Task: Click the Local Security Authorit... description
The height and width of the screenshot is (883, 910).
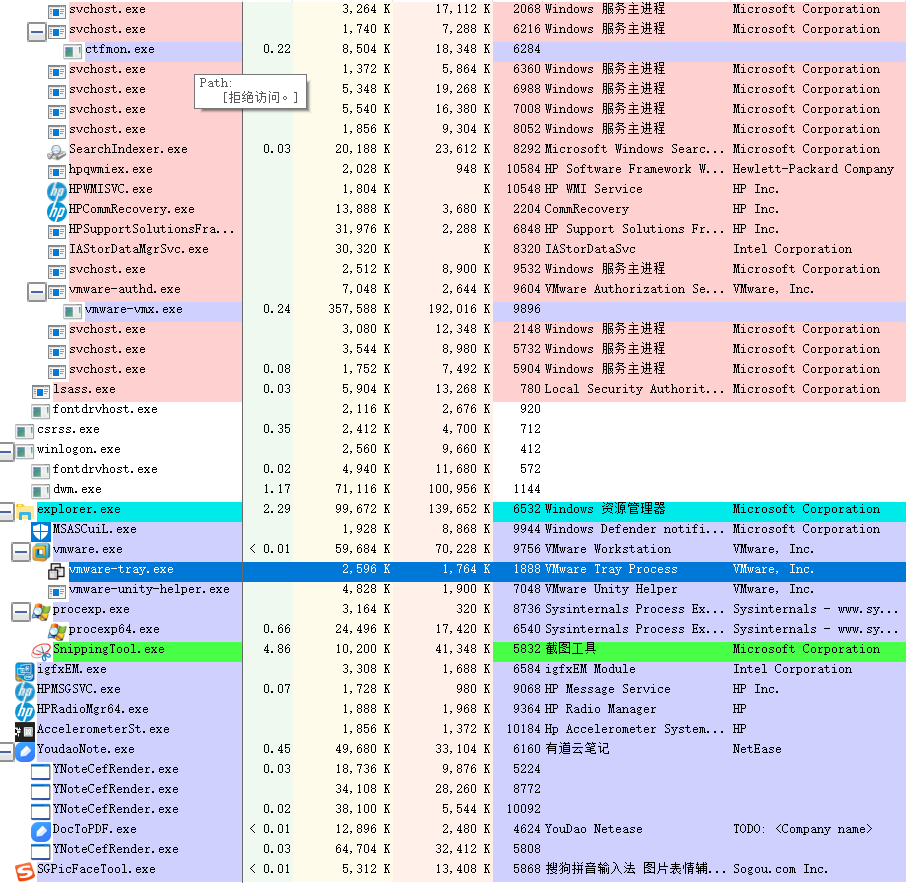Action: (x=634, y=390)
